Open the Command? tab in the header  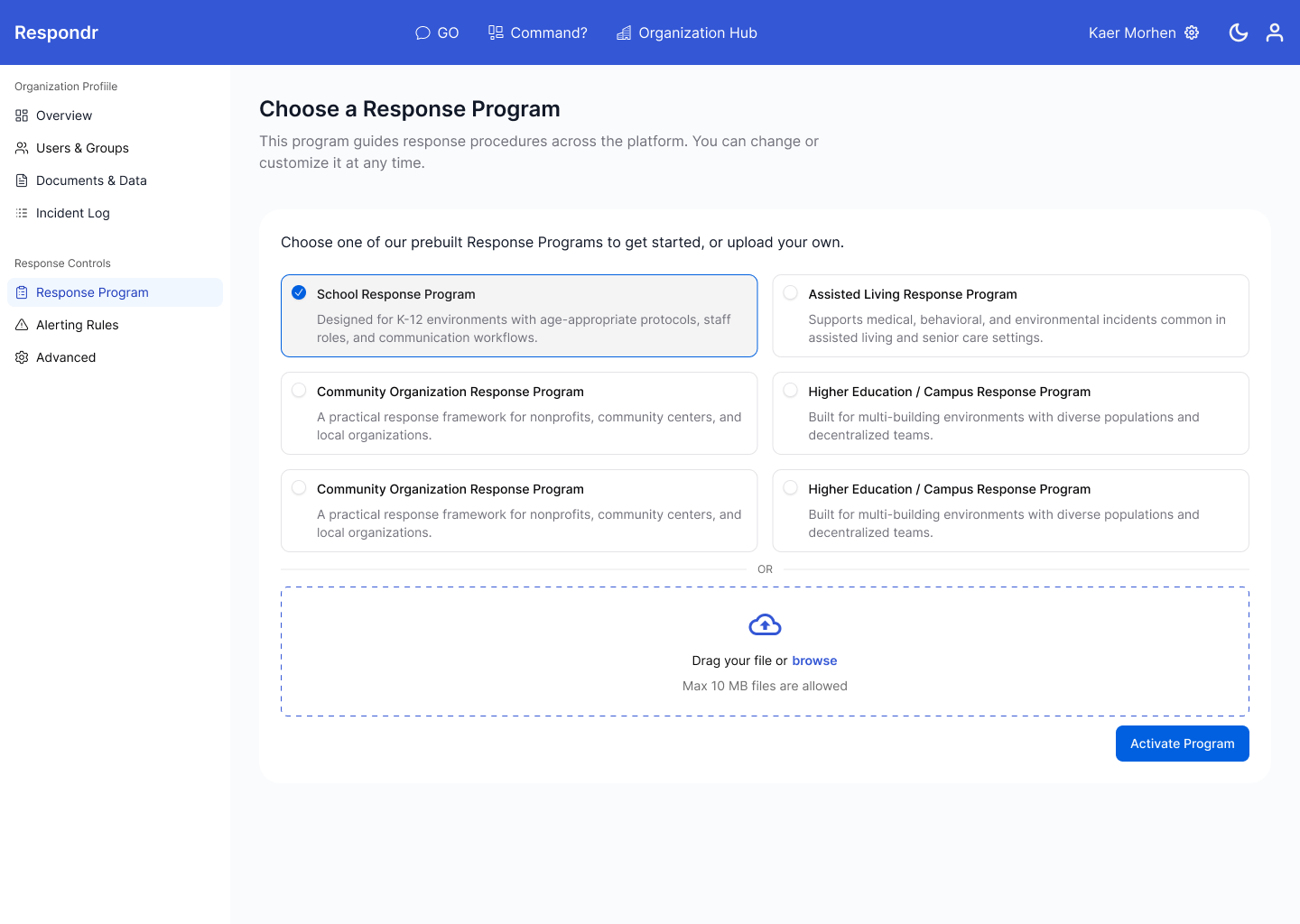(x=538, y=32)
